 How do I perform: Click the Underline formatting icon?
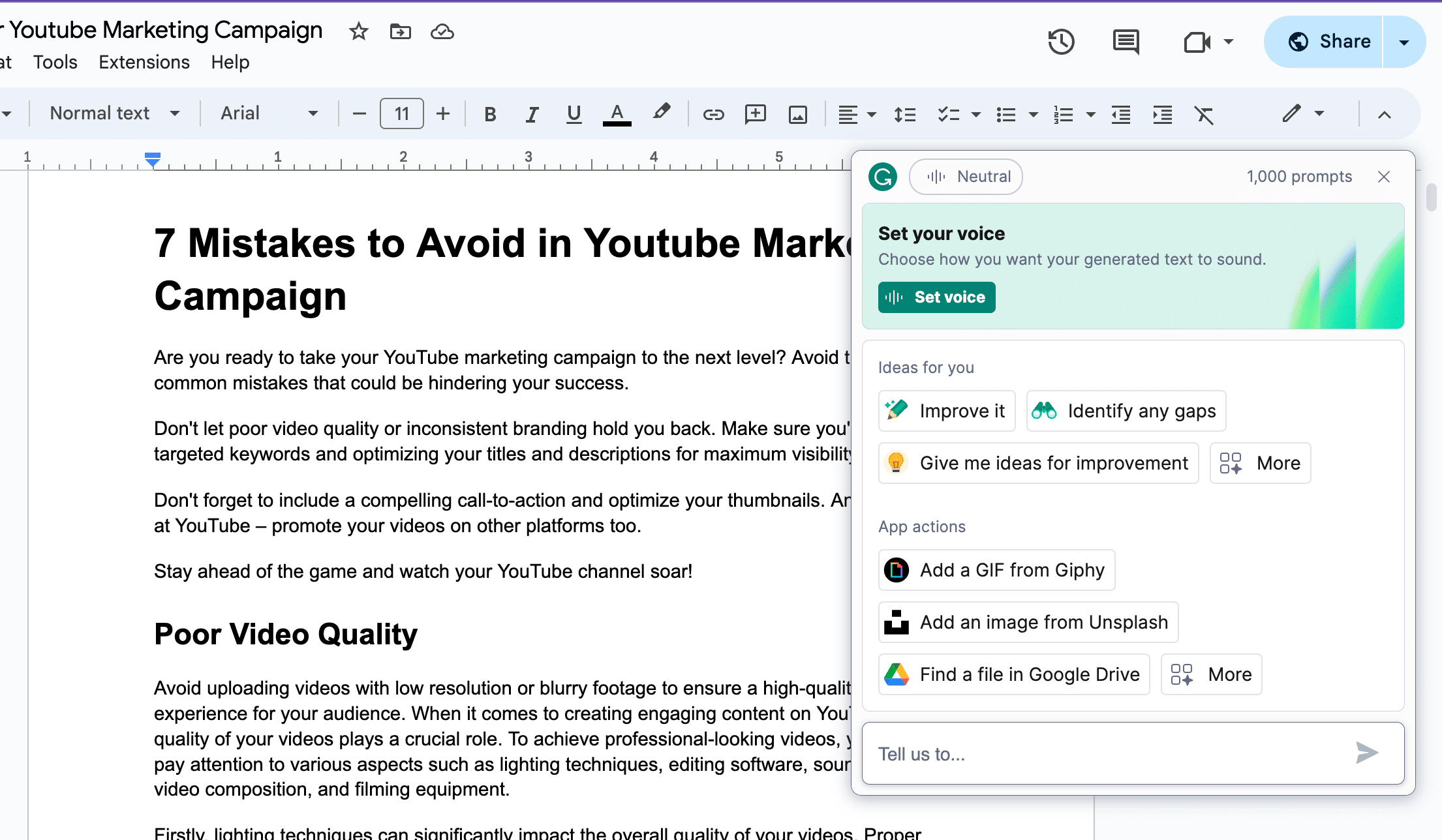(x=574, y=114)
